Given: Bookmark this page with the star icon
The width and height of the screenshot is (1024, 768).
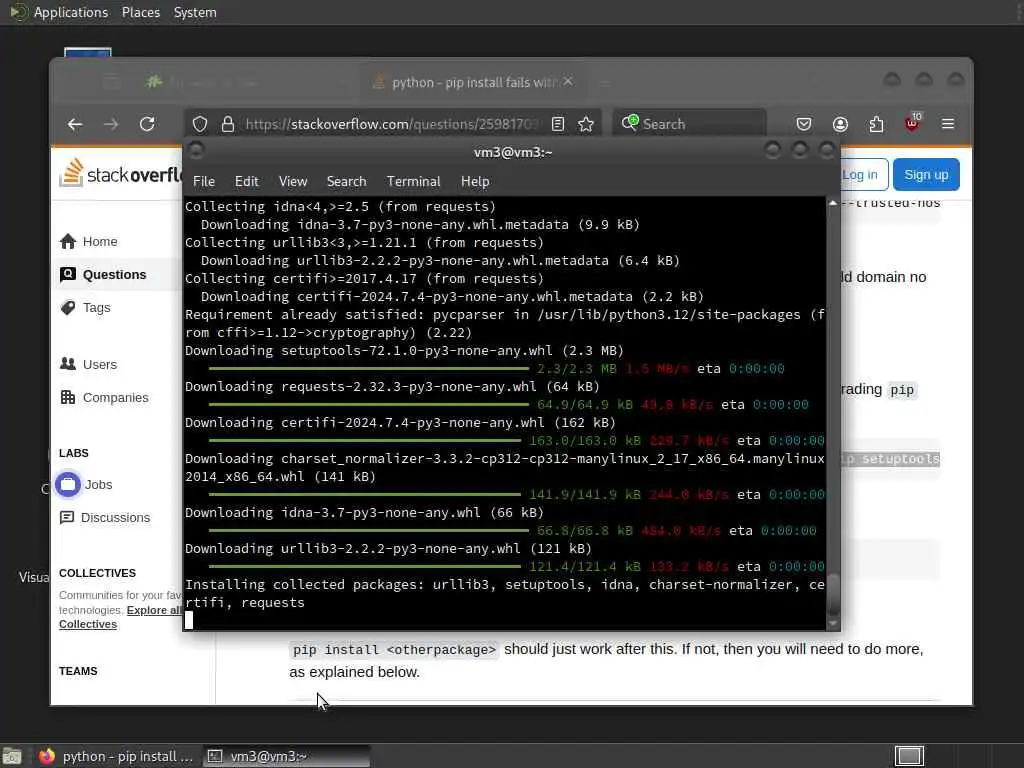Looking at the screenshot, I should point(586,124).
